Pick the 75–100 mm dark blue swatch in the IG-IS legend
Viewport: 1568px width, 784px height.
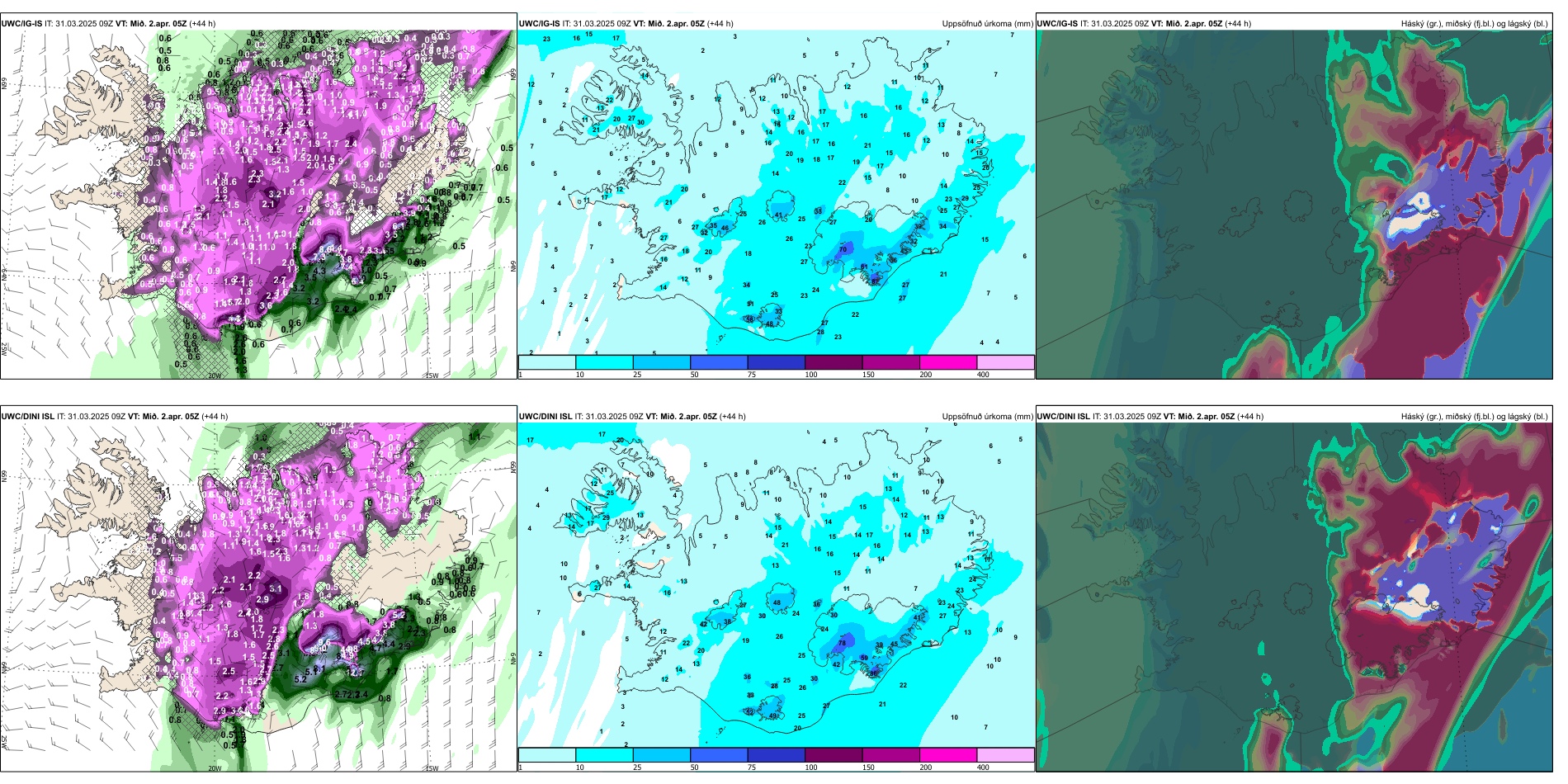pos(777,362)
